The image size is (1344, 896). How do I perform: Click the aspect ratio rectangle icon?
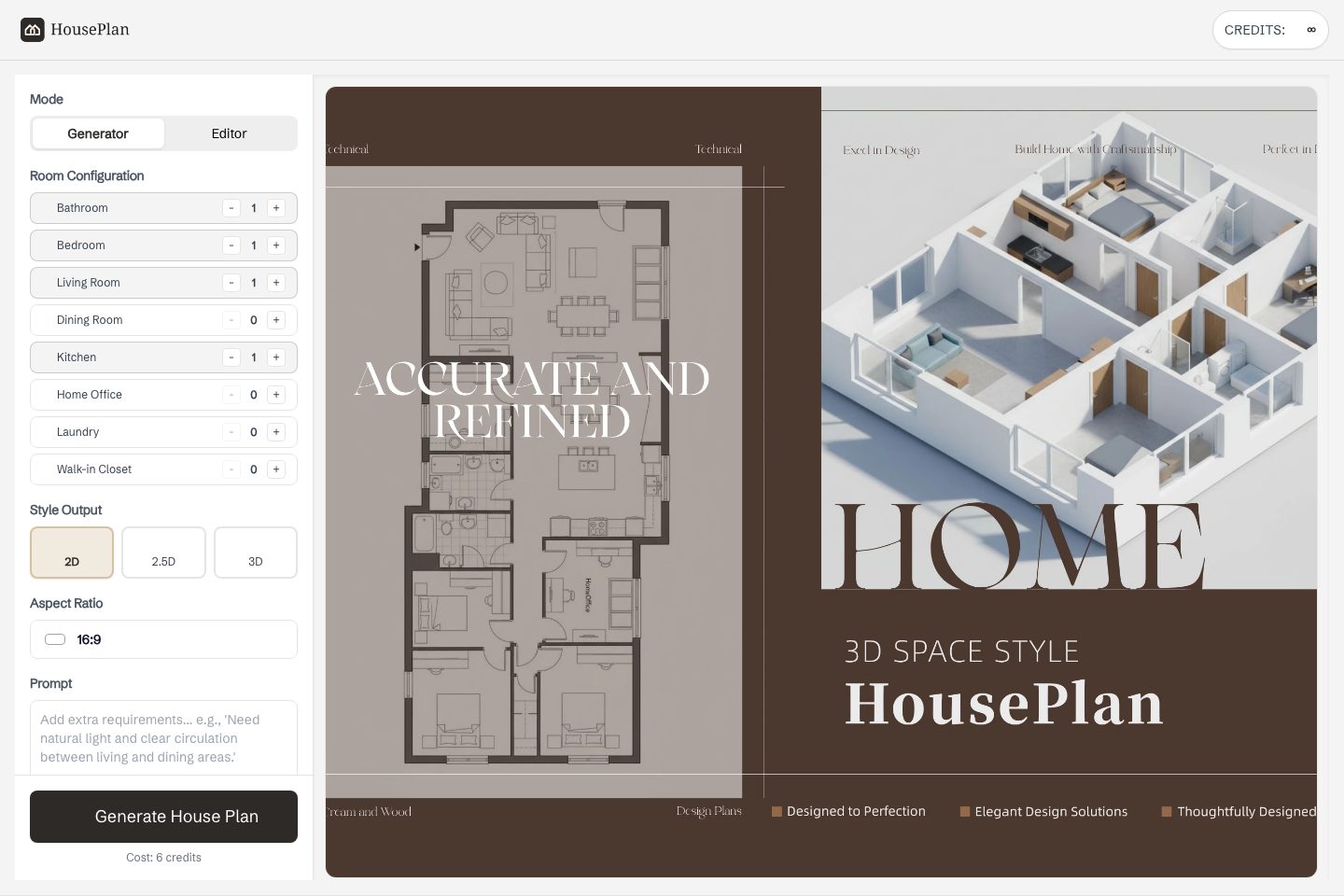(55, 639)
